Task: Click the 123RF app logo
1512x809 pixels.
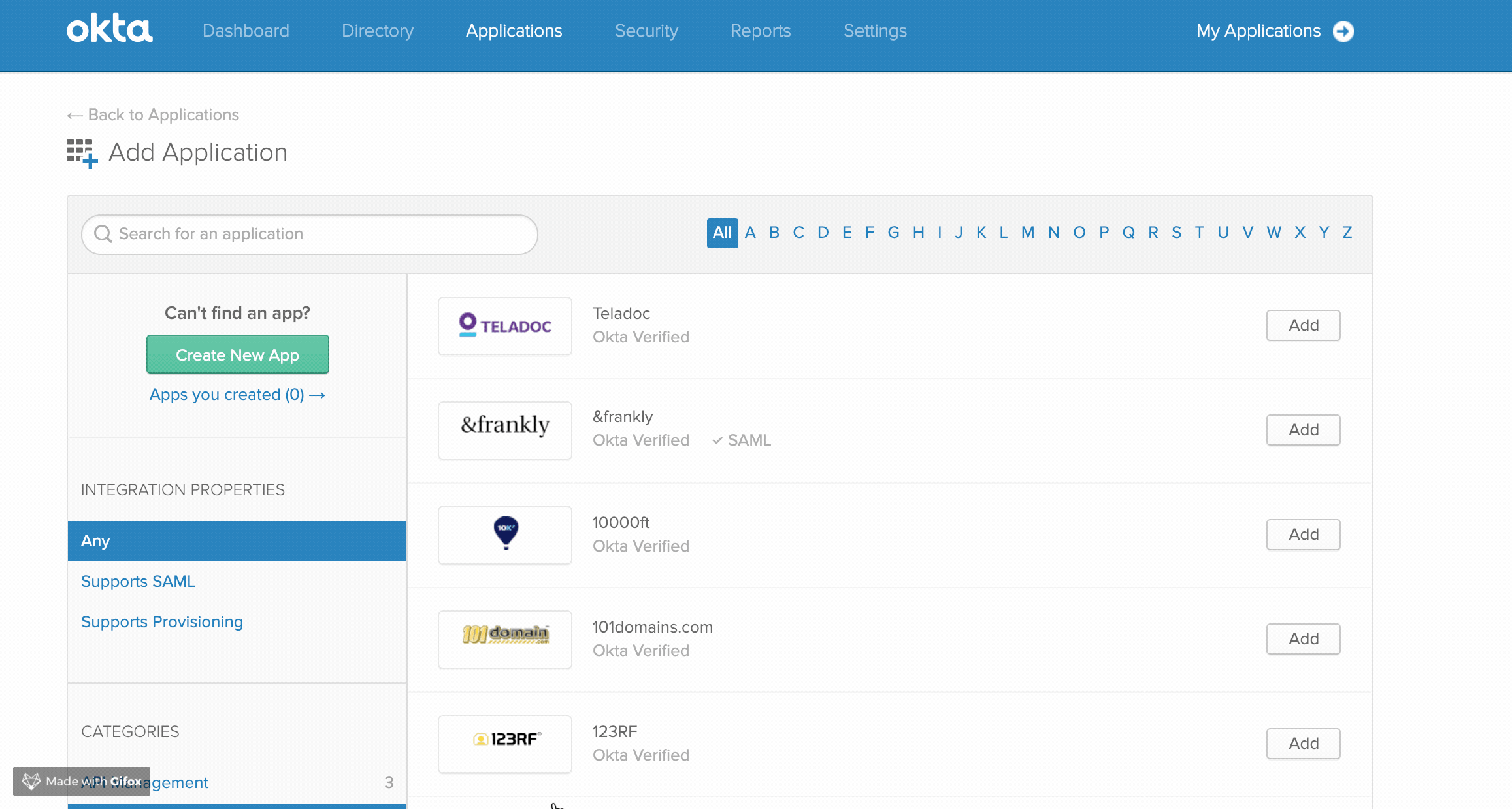Action: [x=504, y=744]
